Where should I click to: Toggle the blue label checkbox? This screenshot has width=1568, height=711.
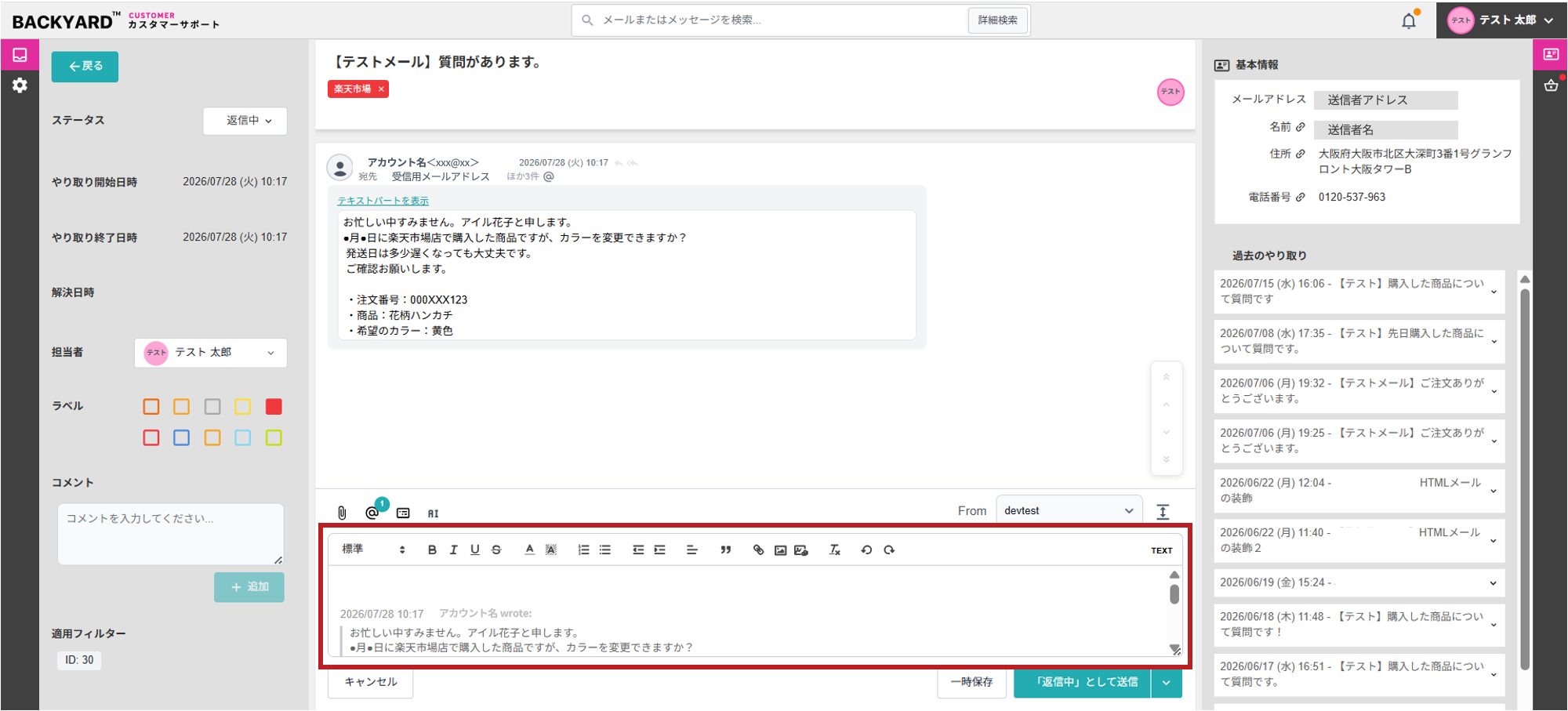[x=181, y=437]
